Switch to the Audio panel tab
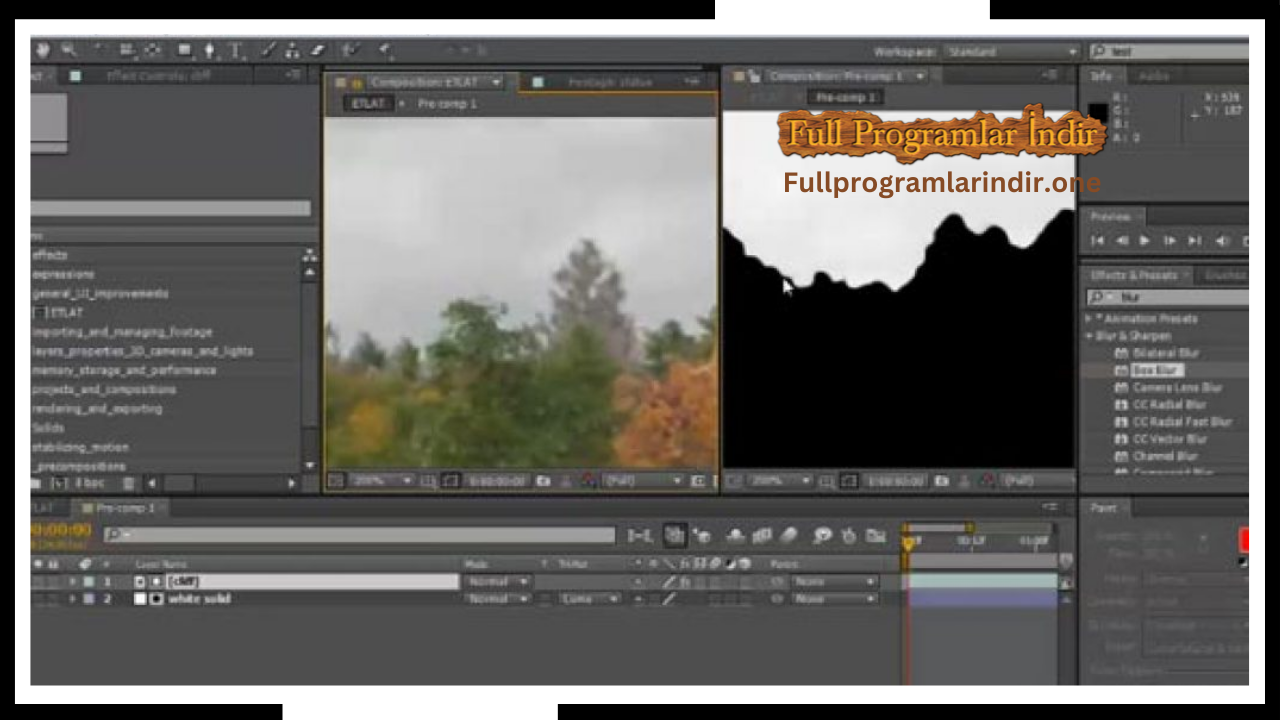Image resolution: width=1280 pixels, height=720 pixels. click(x=1154, y=76)
